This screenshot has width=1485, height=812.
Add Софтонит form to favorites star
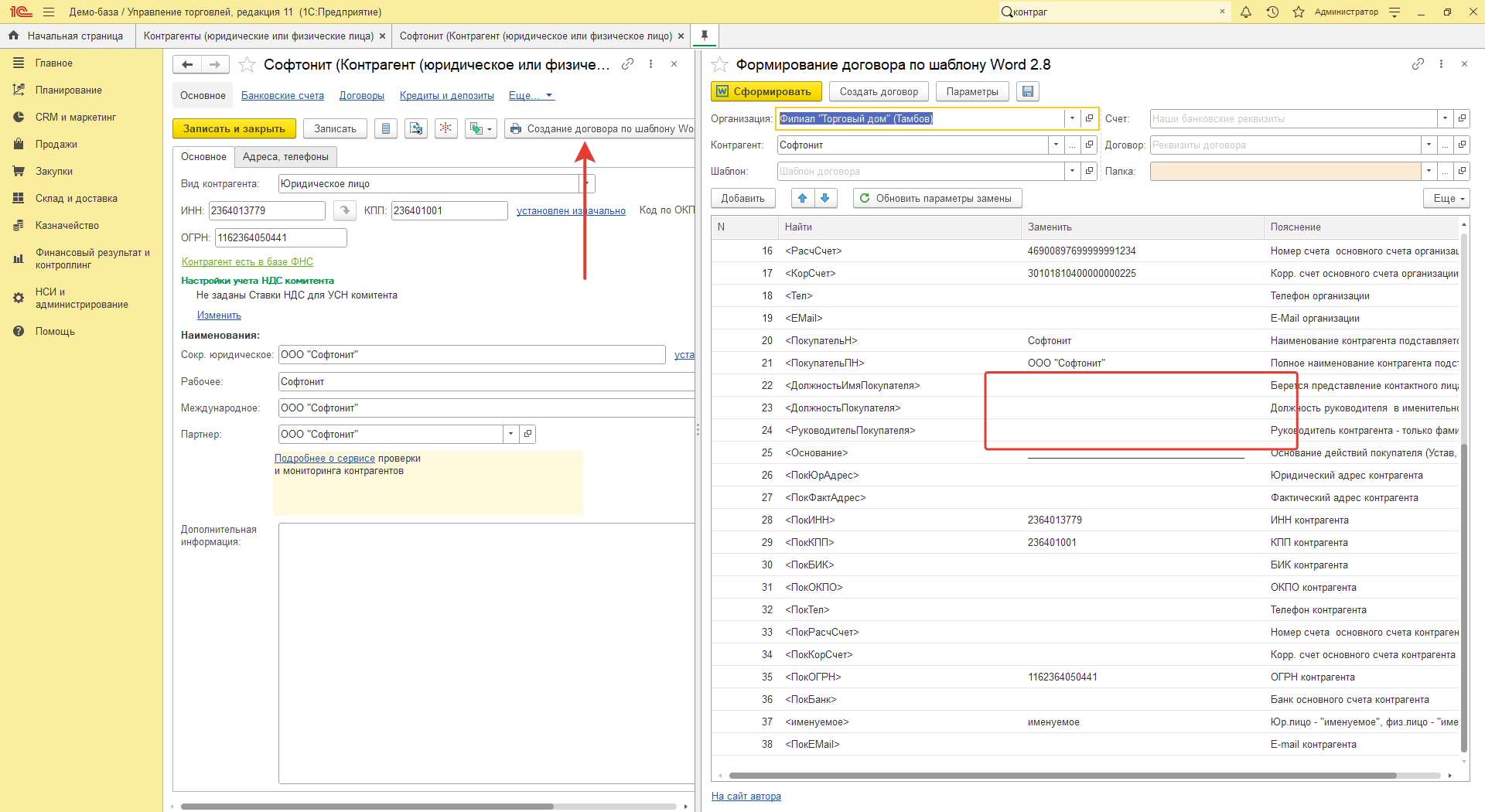tap(247, 64)
